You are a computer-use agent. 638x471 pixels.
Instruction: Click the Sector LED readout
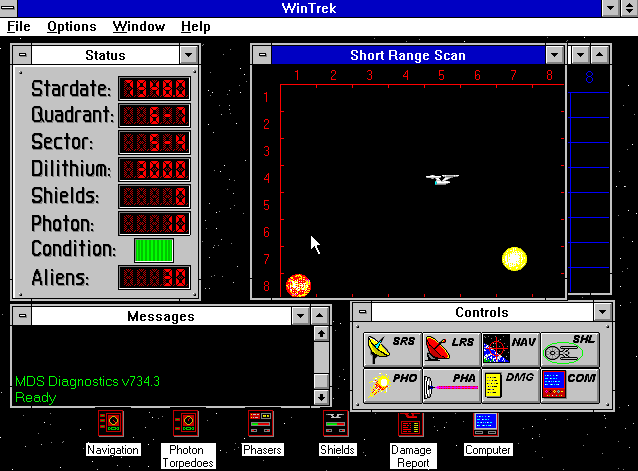point(154,142)
